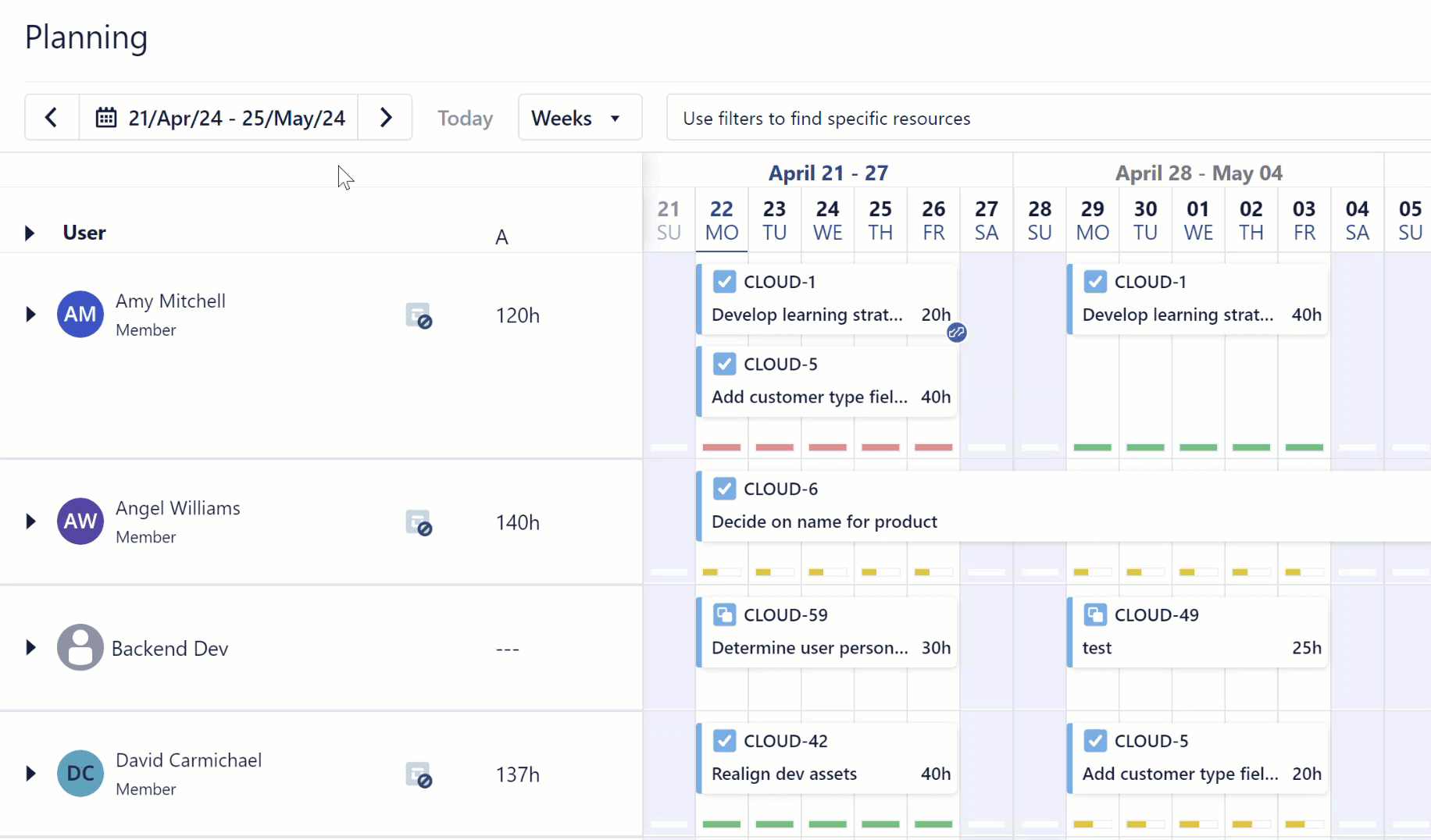The width and height of the screenshot is (1431, 840).
Task: Click the story type icon on CLOUD-59
Action: pyautogui.click(x=724, y=614)
